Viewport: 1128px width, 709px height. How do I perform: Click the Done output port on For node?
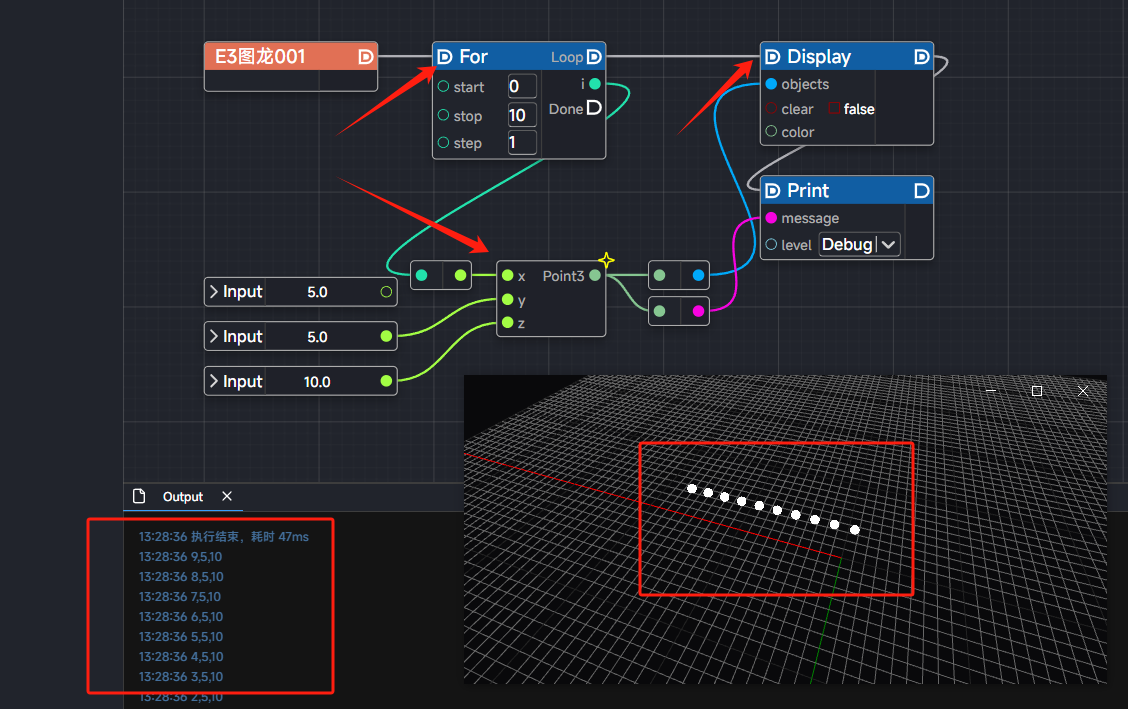coord(594,108)
